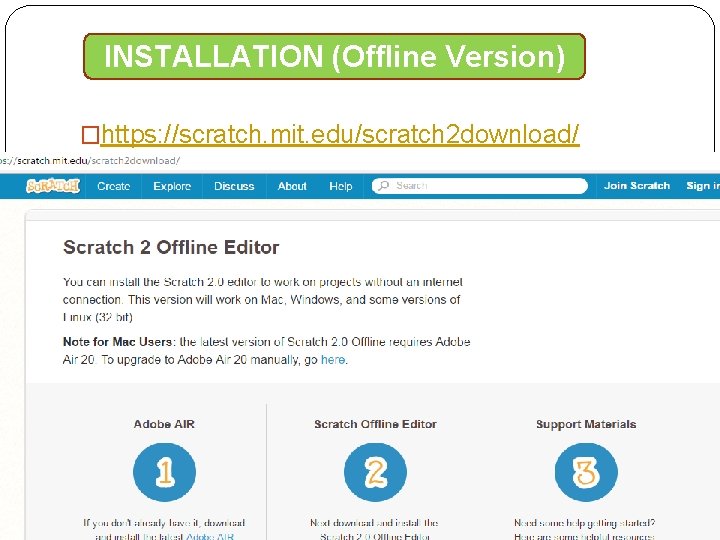The image size is (720, 540).
Task: Click the Sign in link
Action: coord(703,186)
